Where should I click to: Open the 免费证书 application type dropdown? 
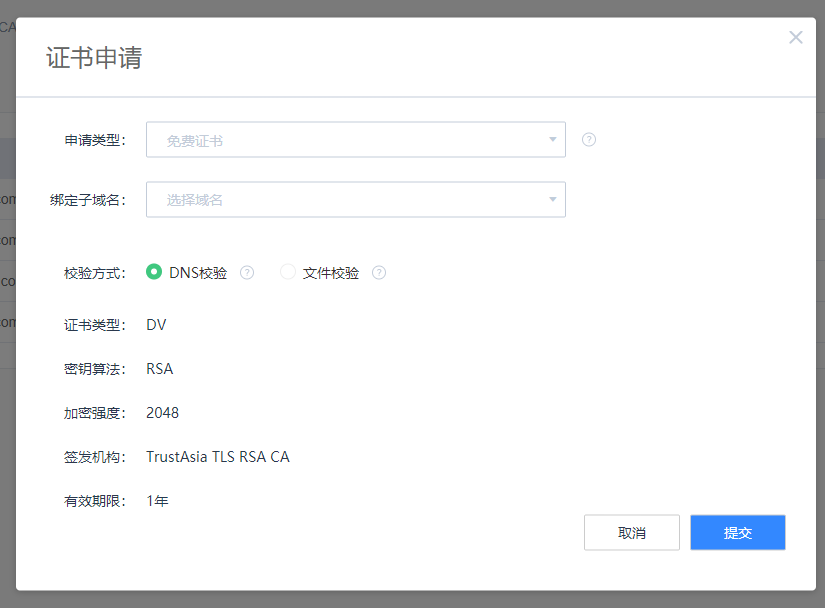point(355,139)
